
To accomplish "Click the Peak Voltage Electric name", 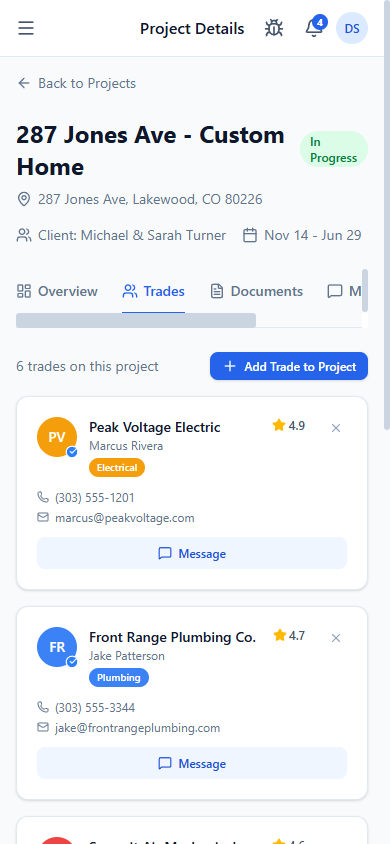I will [x=155, y=427].
